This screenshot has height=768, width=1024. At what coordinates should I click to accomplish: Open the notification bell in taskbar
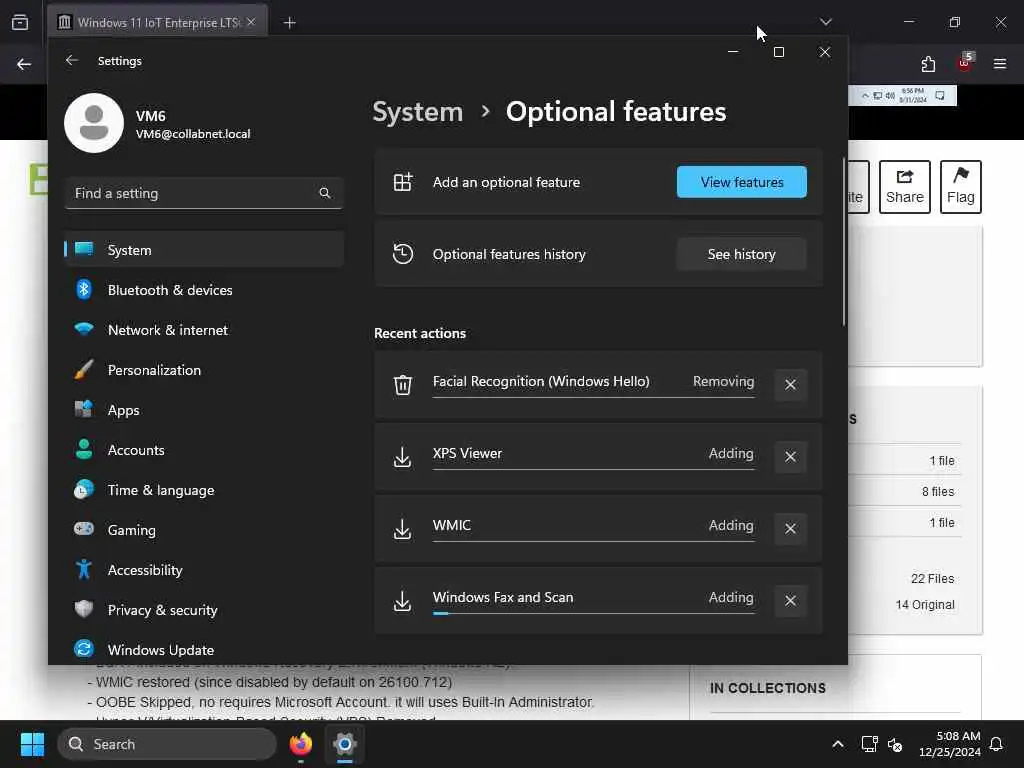(x=997, y=744)
